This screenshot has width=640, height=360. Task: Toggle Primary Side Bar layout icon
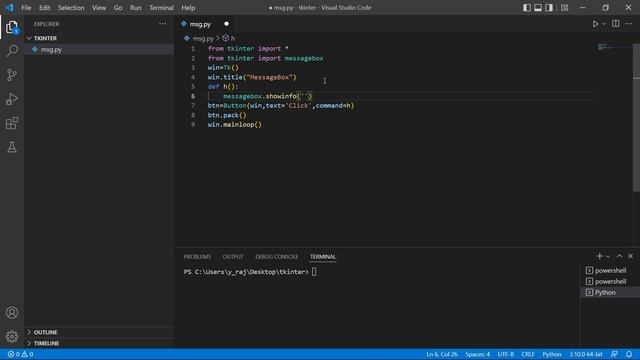(x=527, y=7)
